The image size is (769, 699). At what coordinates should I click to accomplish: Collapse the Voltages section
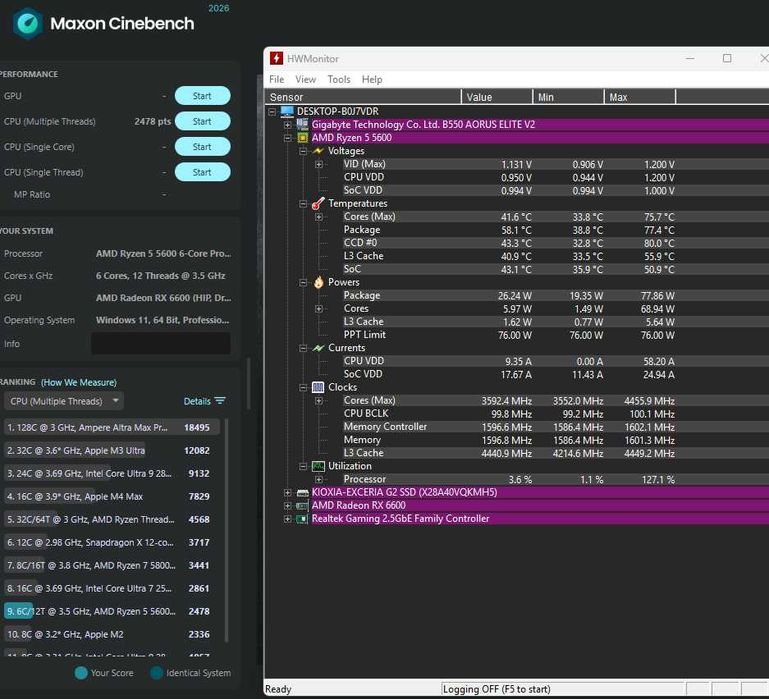click(303, 151)
